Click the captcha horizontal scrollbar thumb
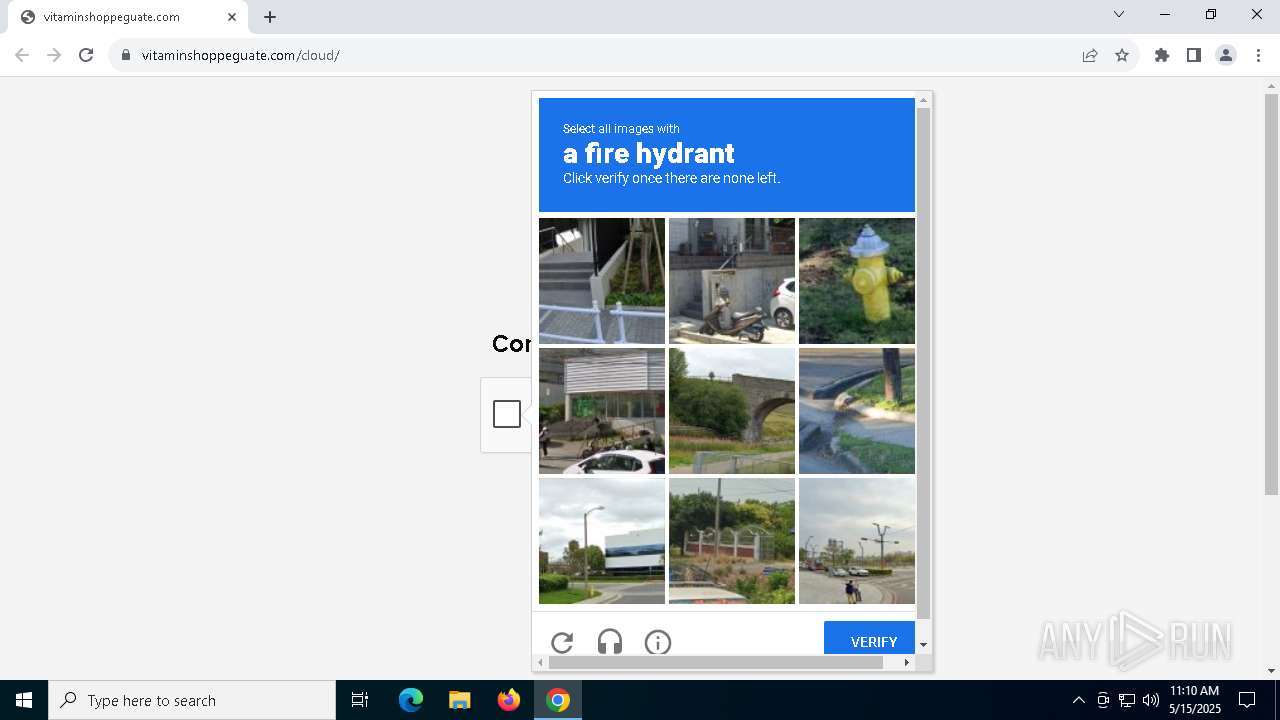This screenshot has height=720, width=1280. (716, 662)
